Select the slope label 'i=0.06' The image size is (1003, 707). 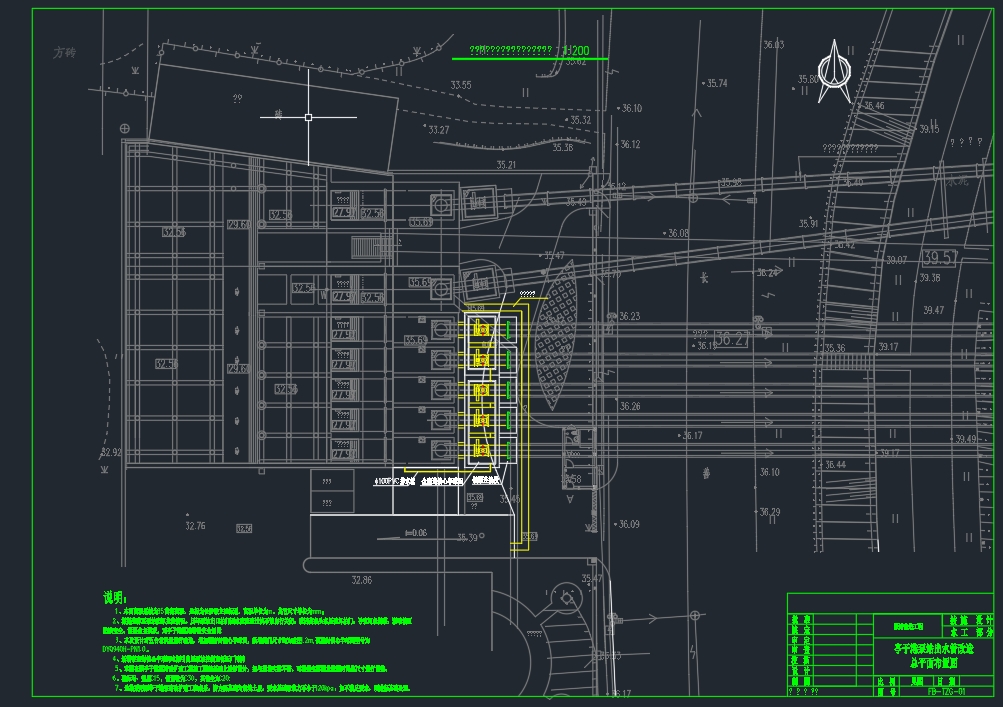click(x=416, y=532)
